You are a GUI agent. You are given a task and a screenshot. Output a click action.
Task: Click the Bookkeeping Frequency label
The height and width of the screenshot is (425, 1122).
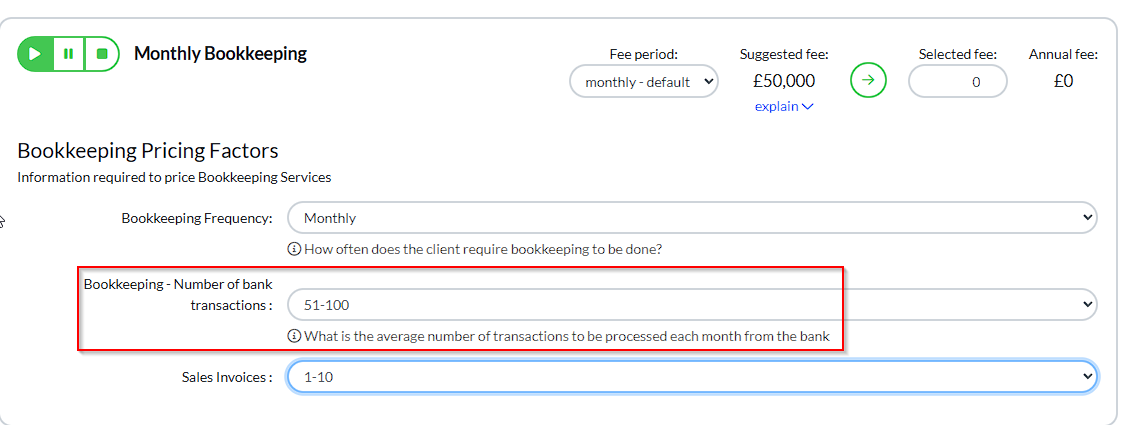tap(196, 218)
